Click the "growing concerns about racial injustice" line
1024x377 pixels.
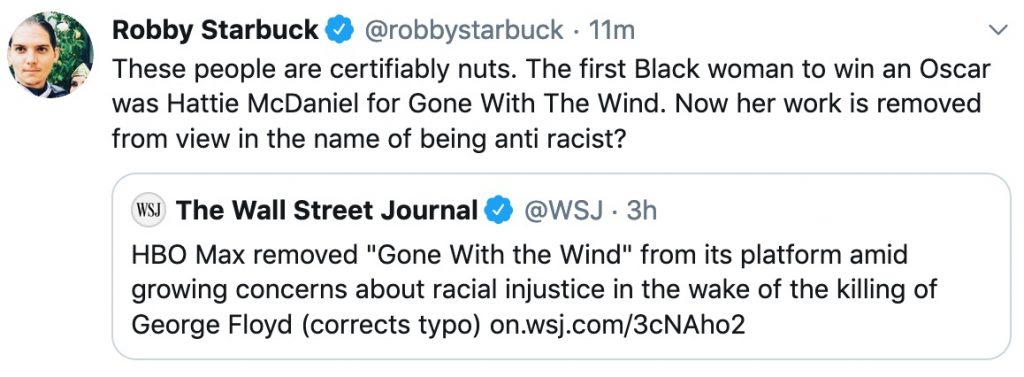tap(534, 289)
